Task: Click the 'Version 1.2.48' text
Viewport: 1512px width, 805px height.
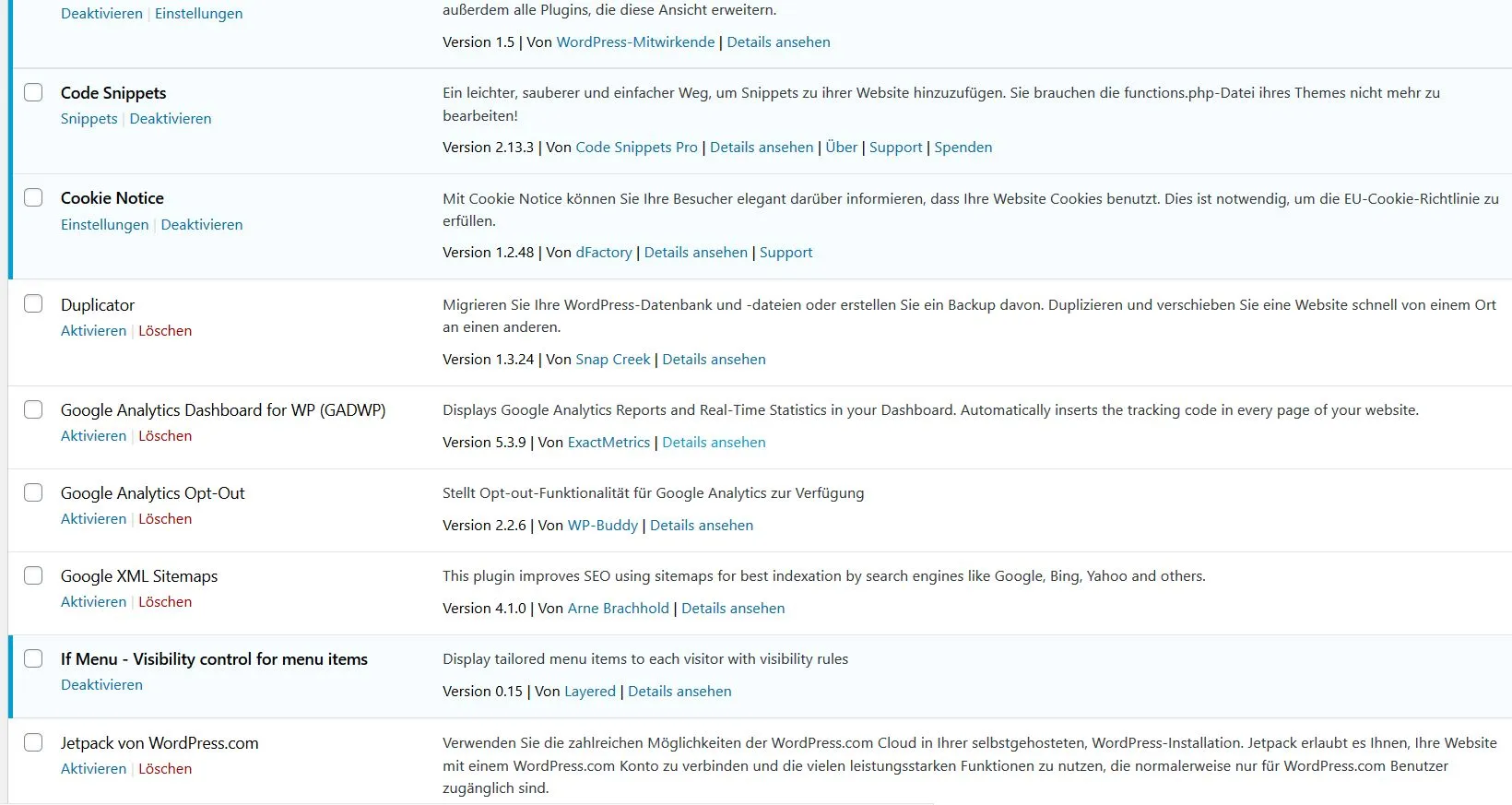Action: 488,253
